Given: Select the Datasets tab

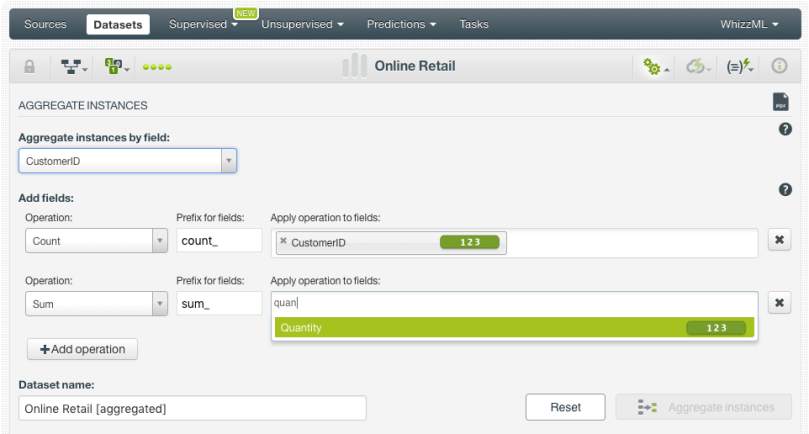Looking at the screenshot, I should click(x=118, y=24).
